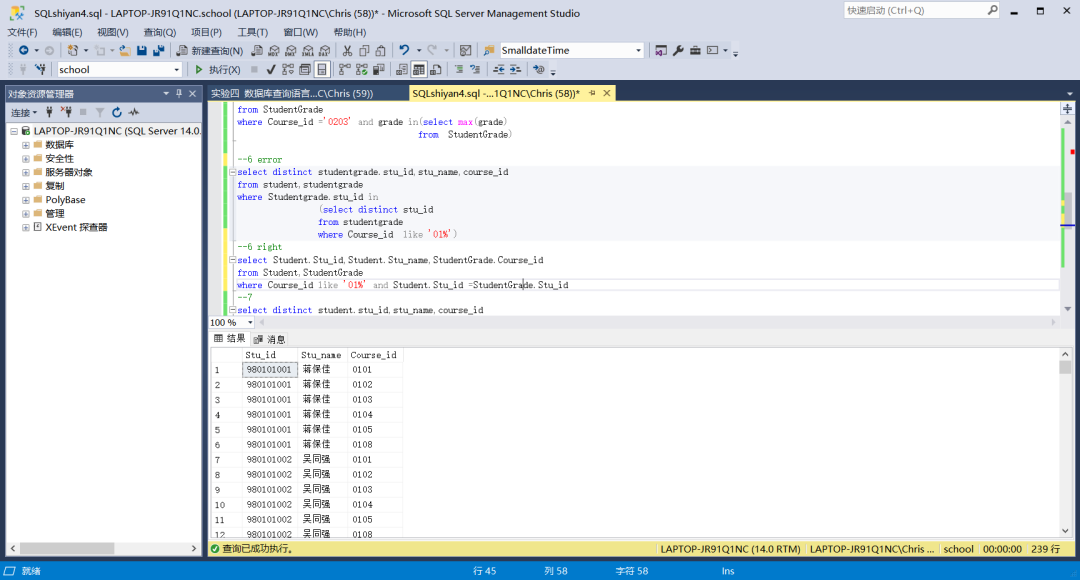Click the Parse query checkmark icon
Image resolution: width=1080 pixels, height=580 pixels.
271,70
